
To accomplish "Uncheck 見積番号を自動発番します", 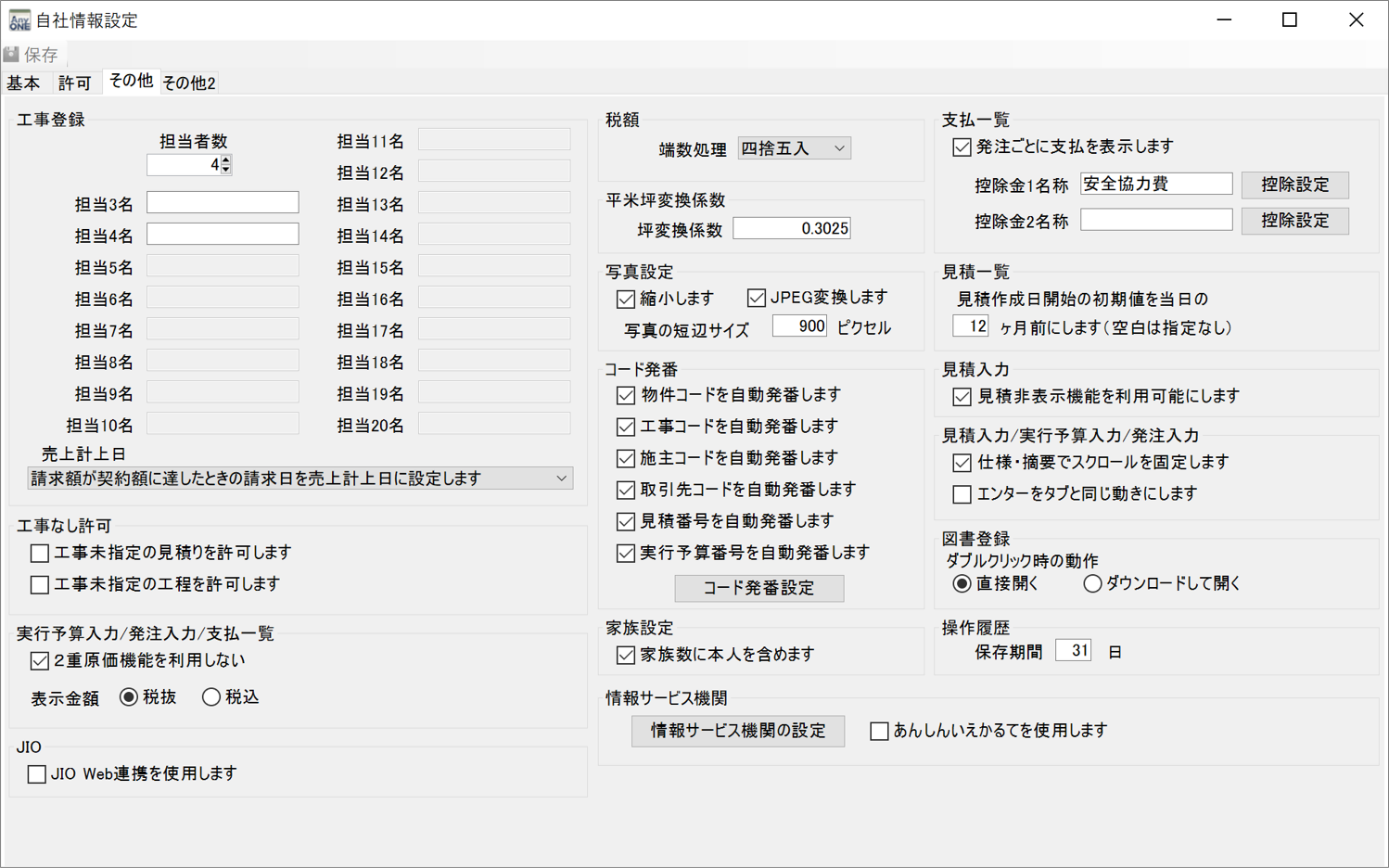I will pos(626,522).
